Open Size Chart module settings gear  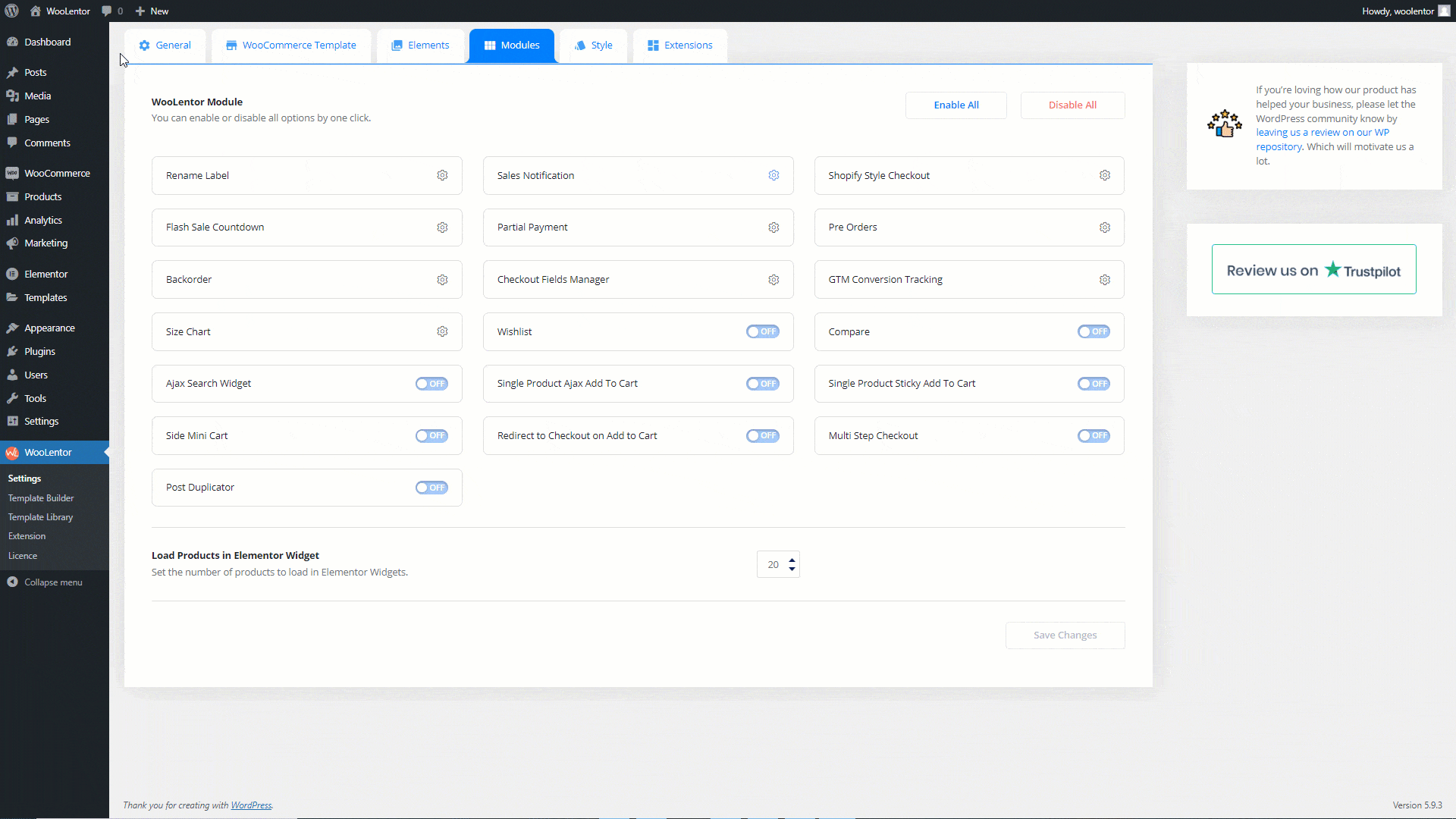click(x=442, y=331)
